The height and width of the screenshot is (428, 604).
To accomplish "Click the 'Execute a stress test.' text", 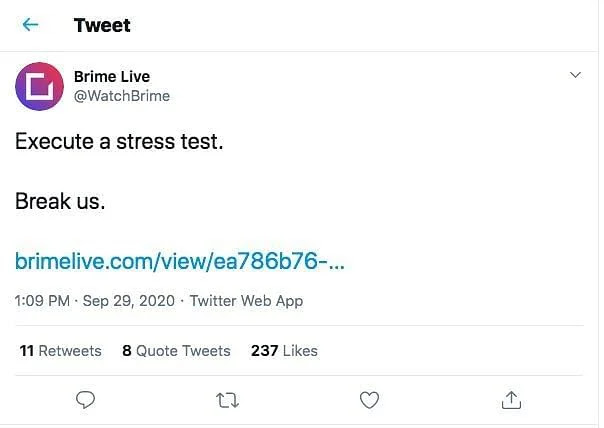I will 119,142.
